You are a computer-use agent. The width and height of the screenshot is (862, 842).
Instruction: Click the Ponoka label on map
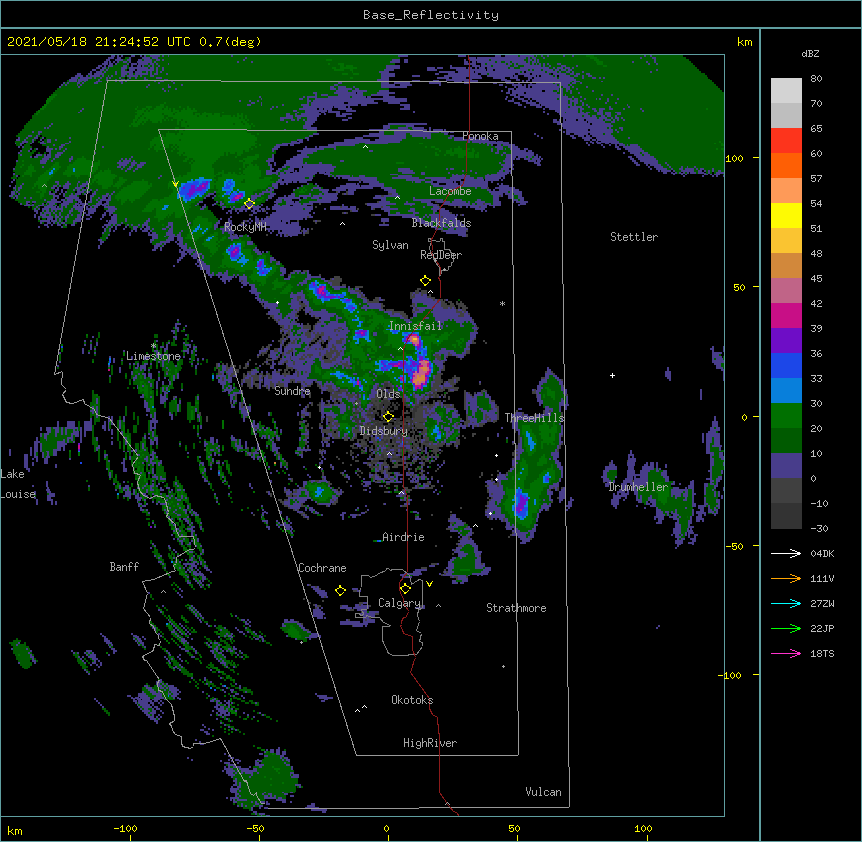point(480,136)
